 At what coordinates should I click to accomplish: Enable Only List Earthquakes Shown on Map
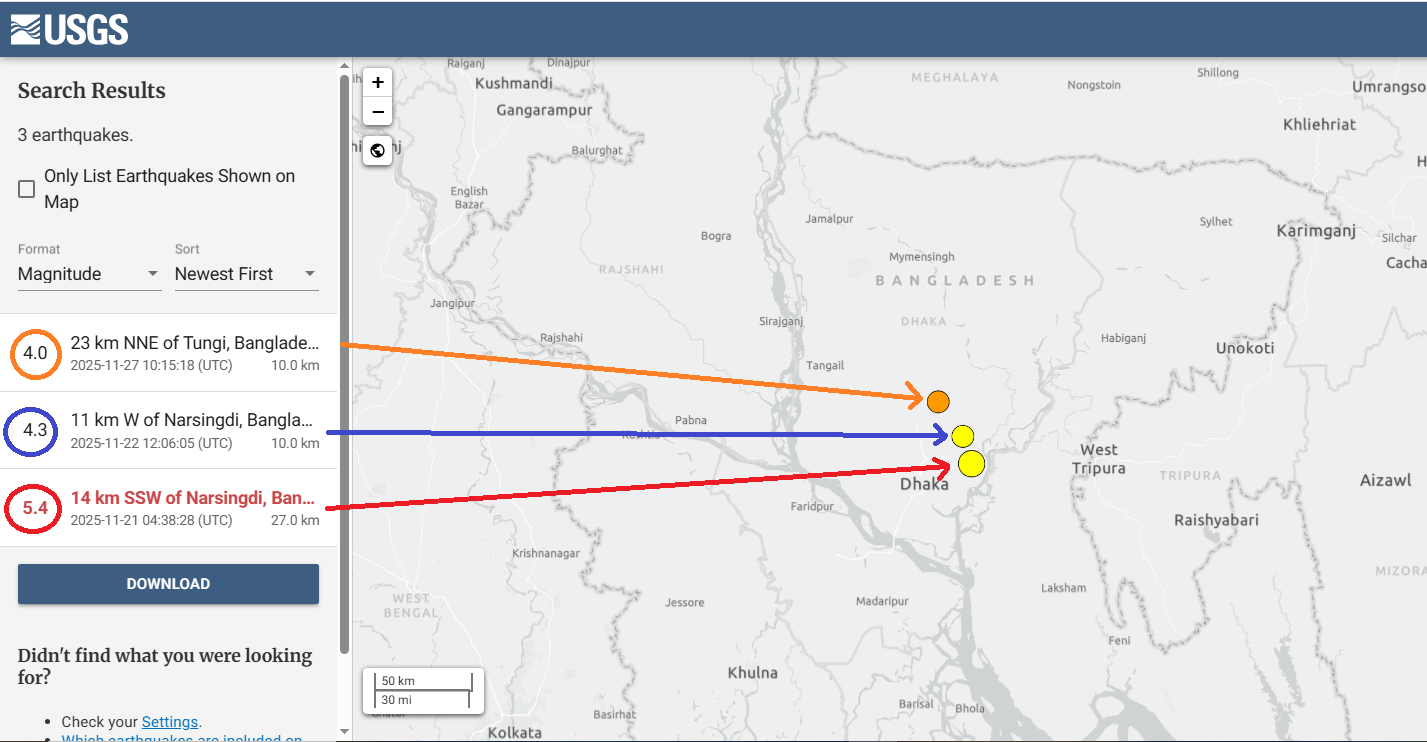(27, 189)
